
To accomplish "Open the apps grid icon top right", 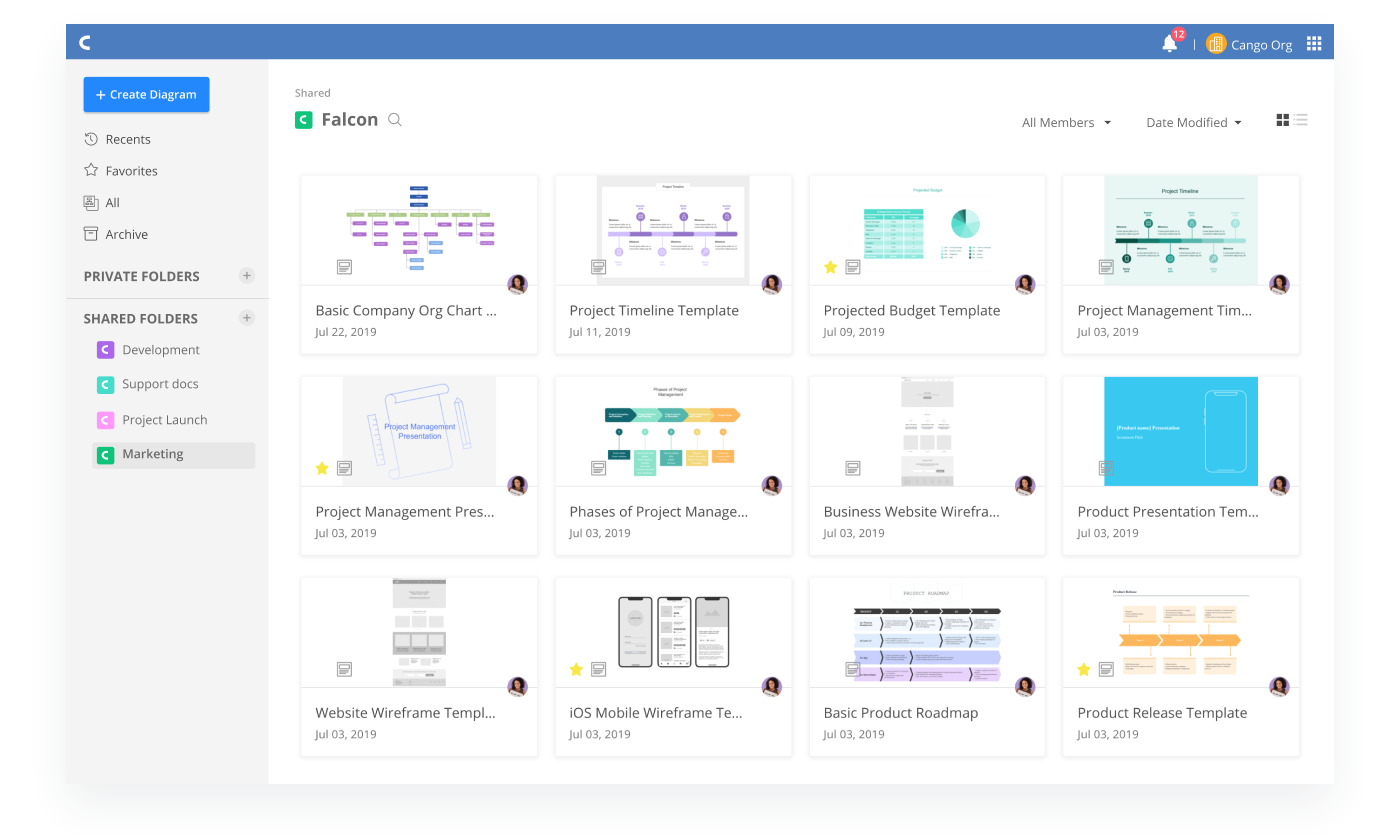I will click(1314, 42).
